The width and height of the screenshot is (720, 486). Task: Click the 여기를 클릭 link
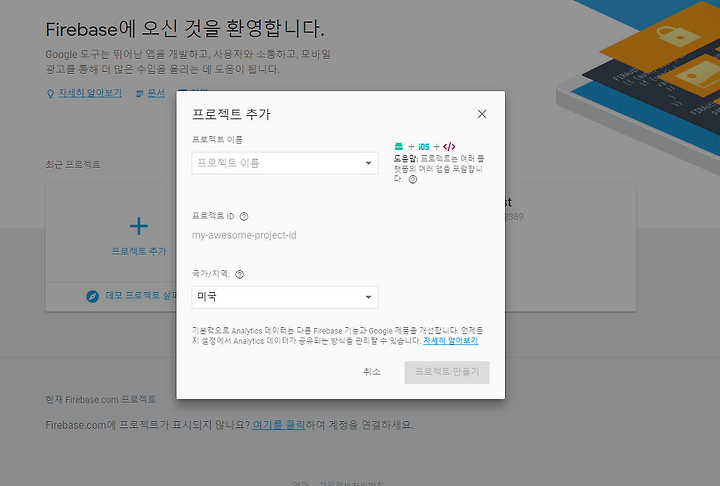click(279, 425)
